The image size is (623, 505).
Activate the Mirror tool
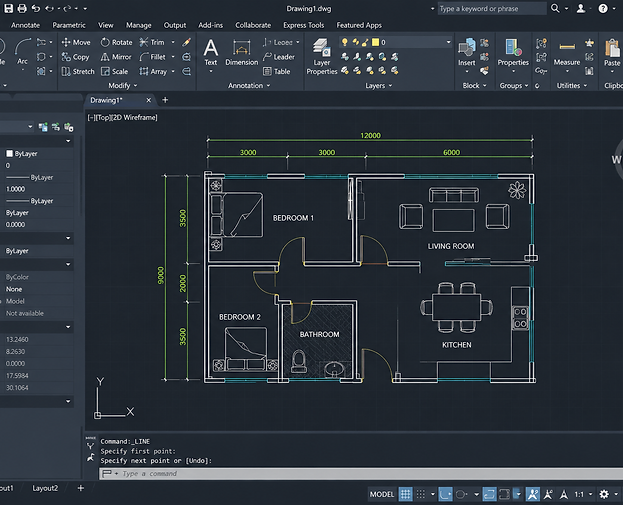[116, 57]
